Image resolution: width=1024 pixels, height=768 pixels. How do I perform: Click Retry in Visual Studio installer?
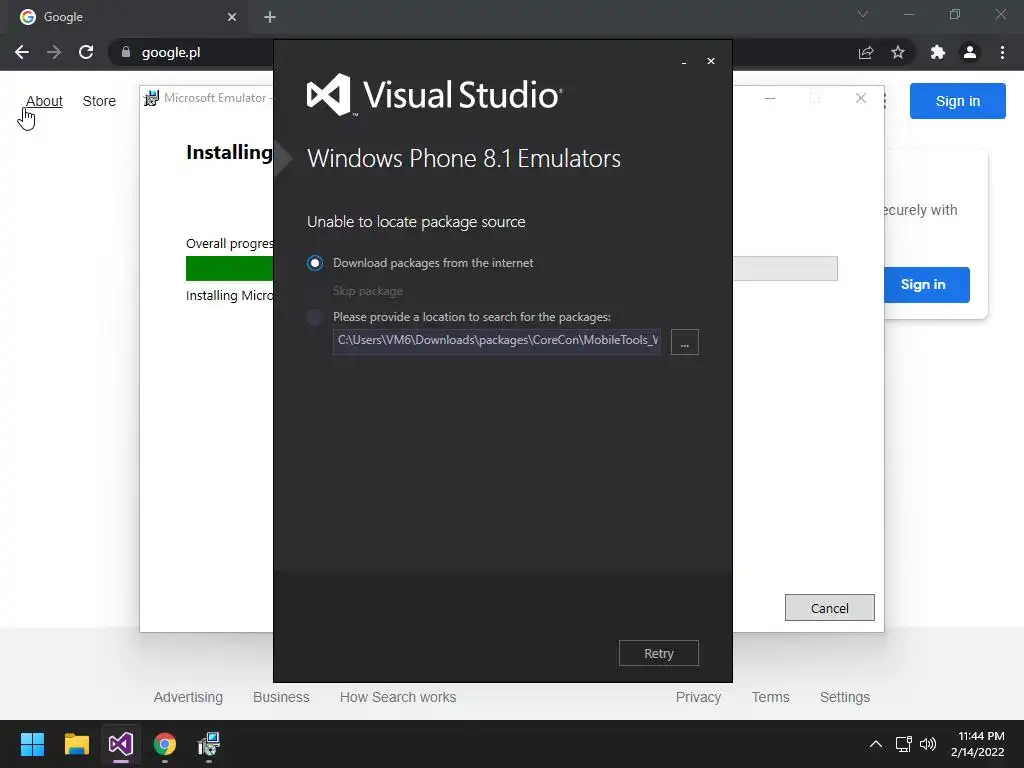pos(658,653)
